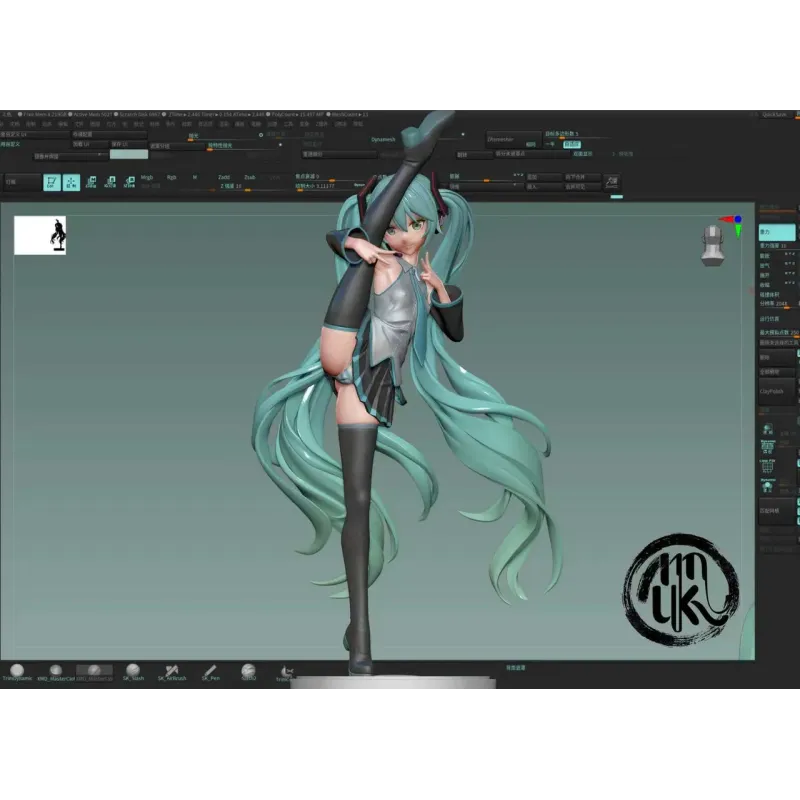Select the Edit mode icon in the toolbar

coord(49,183)
